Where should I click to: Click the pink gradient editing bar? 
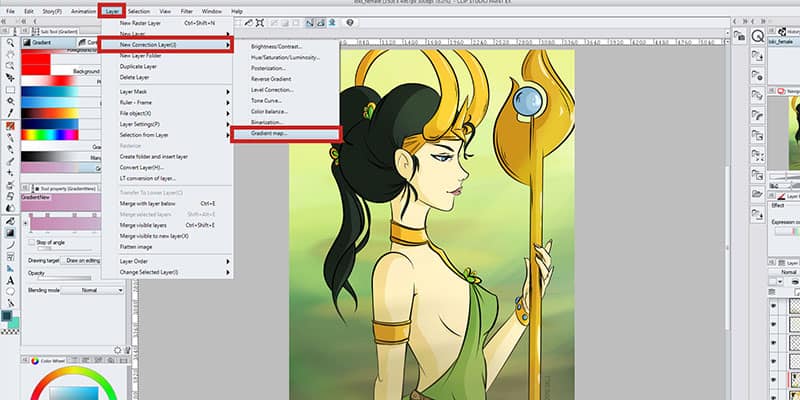click(x=65, y=223)
